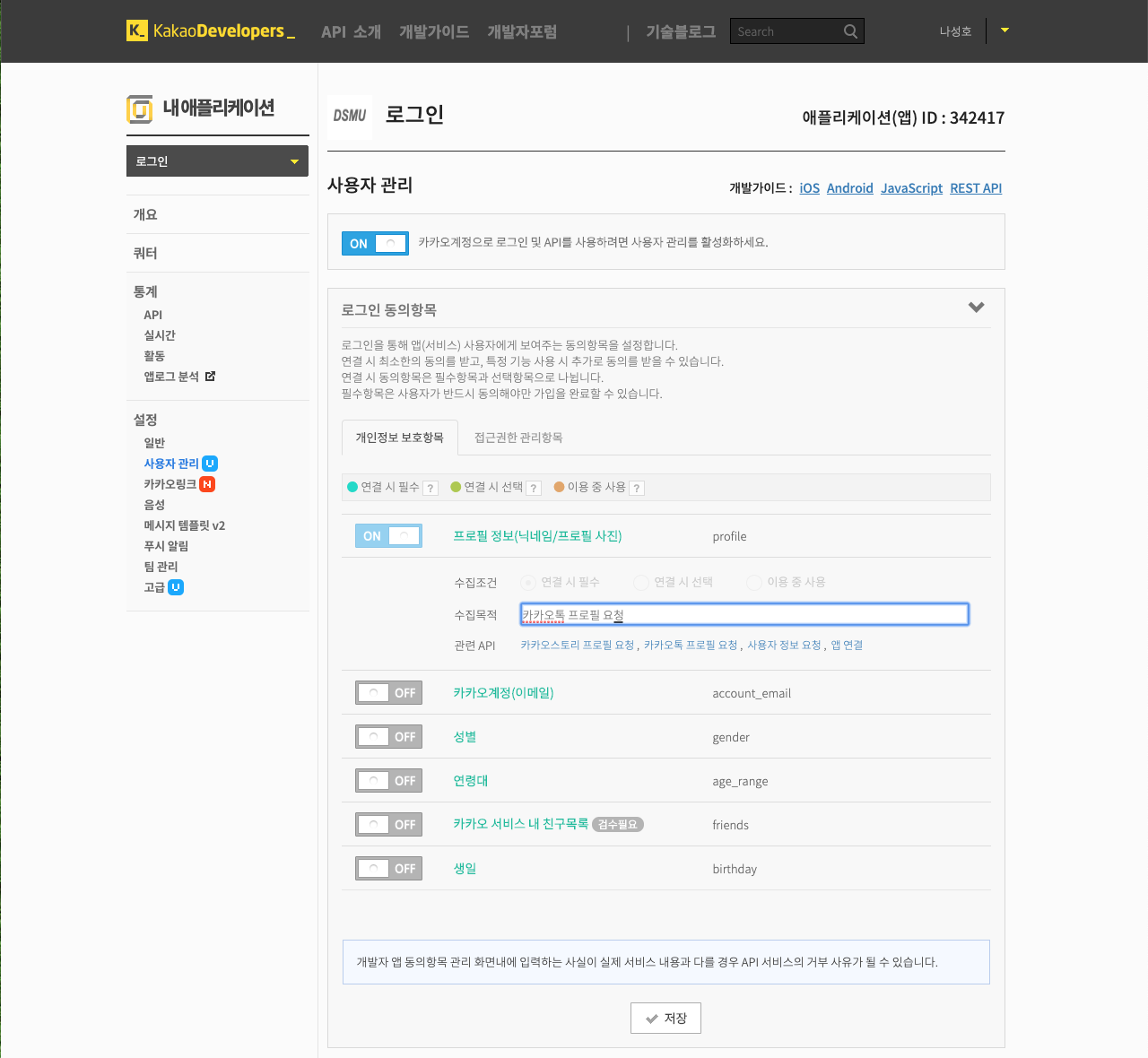Open 통계 API sidebar item
Screen dimensions: 1148x1058
tap(153, 315)
